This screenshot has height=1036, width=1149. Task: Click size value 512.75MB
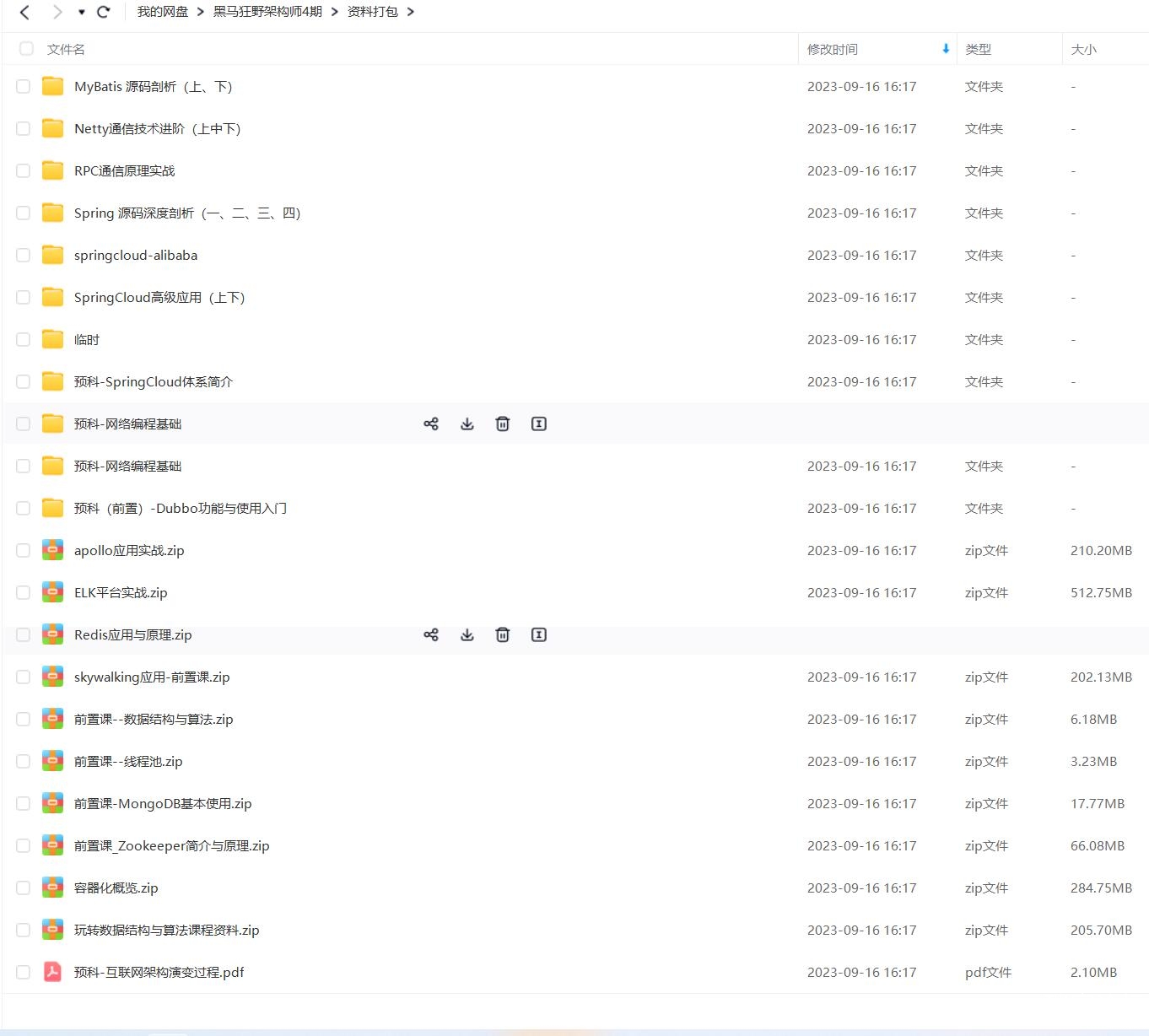(x=1101, y=593)
